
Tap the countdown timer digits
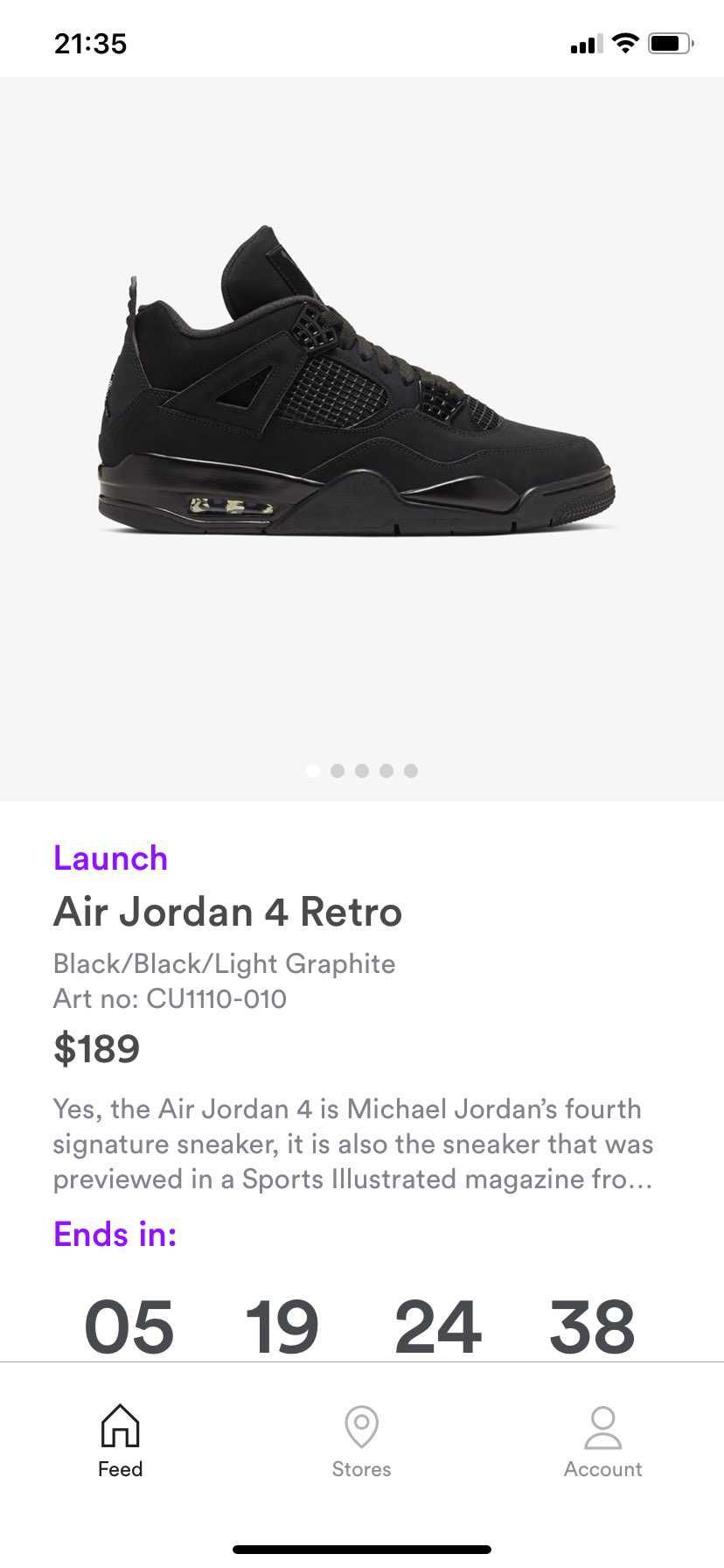359,1326
